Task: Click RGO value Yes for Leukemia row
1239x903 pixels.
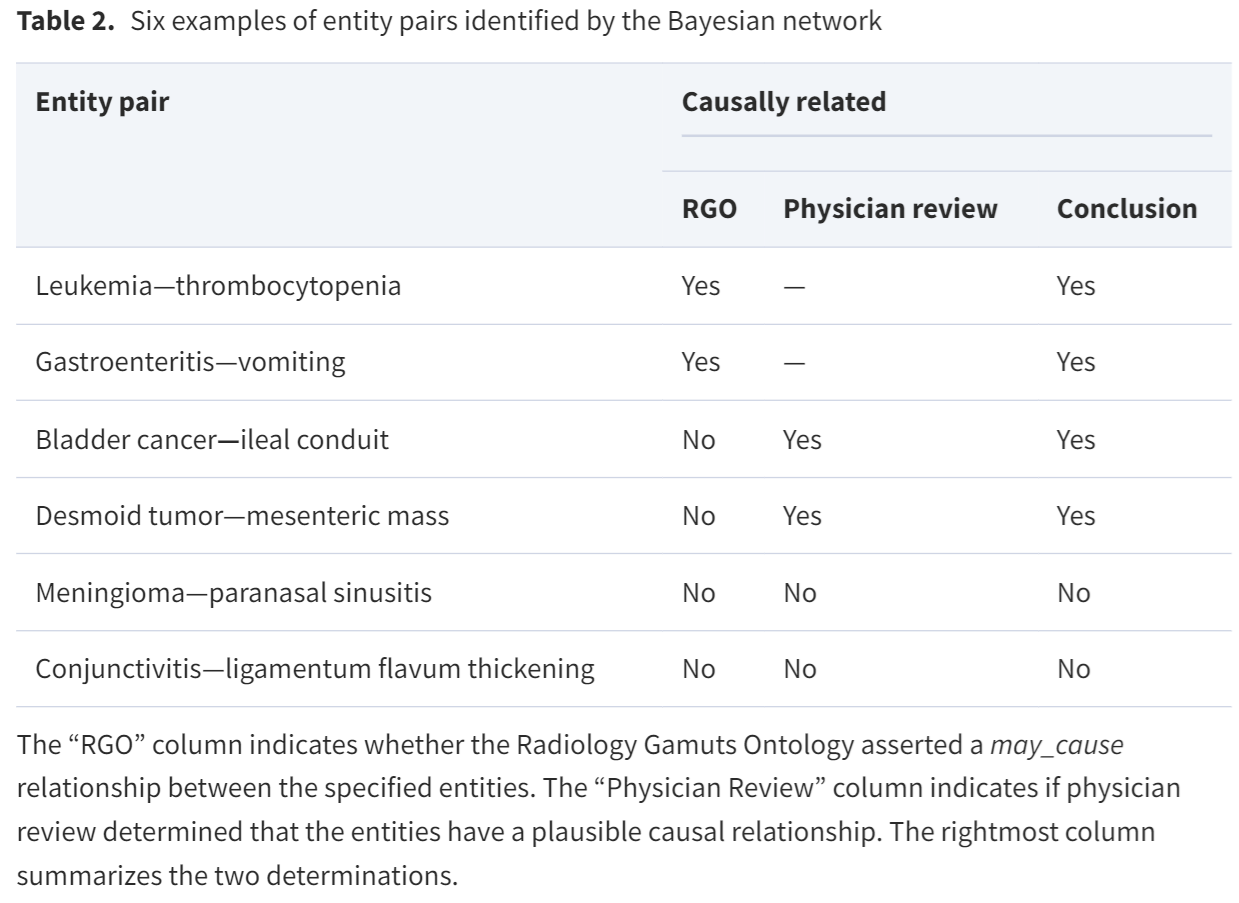Action: (700, 286)
